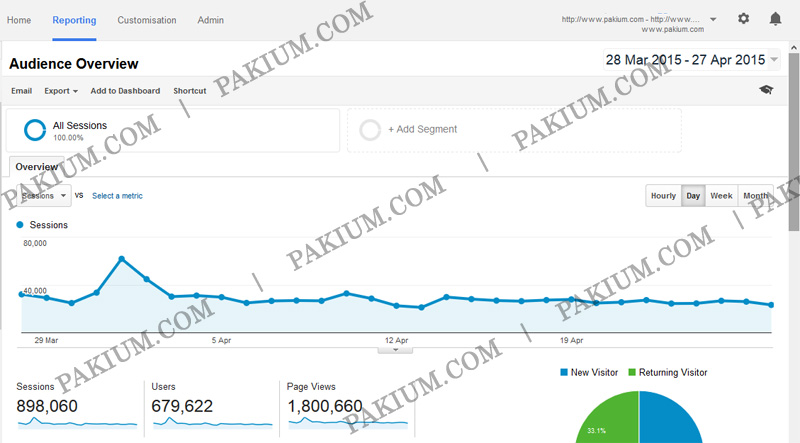Open the settings gear icon

[x=743, y=19]
